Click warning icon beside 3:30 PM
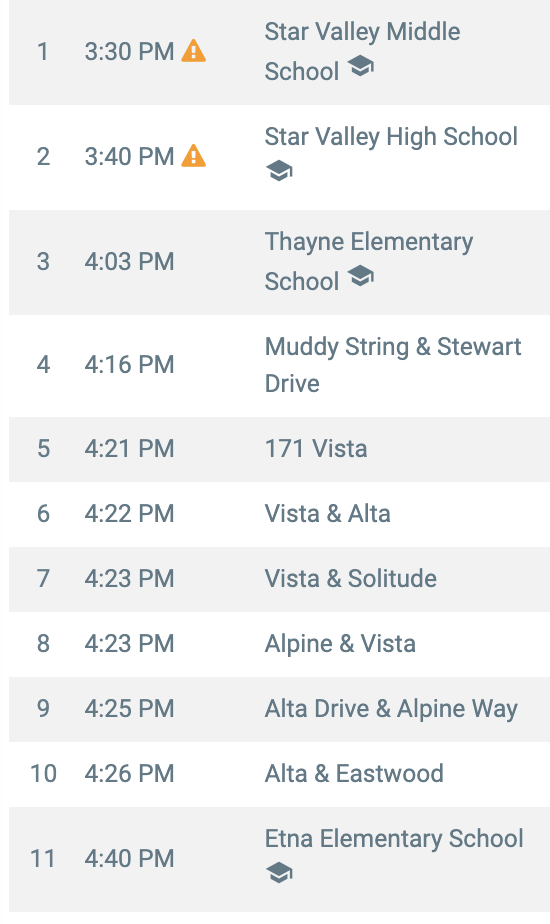 coord(193,51)
